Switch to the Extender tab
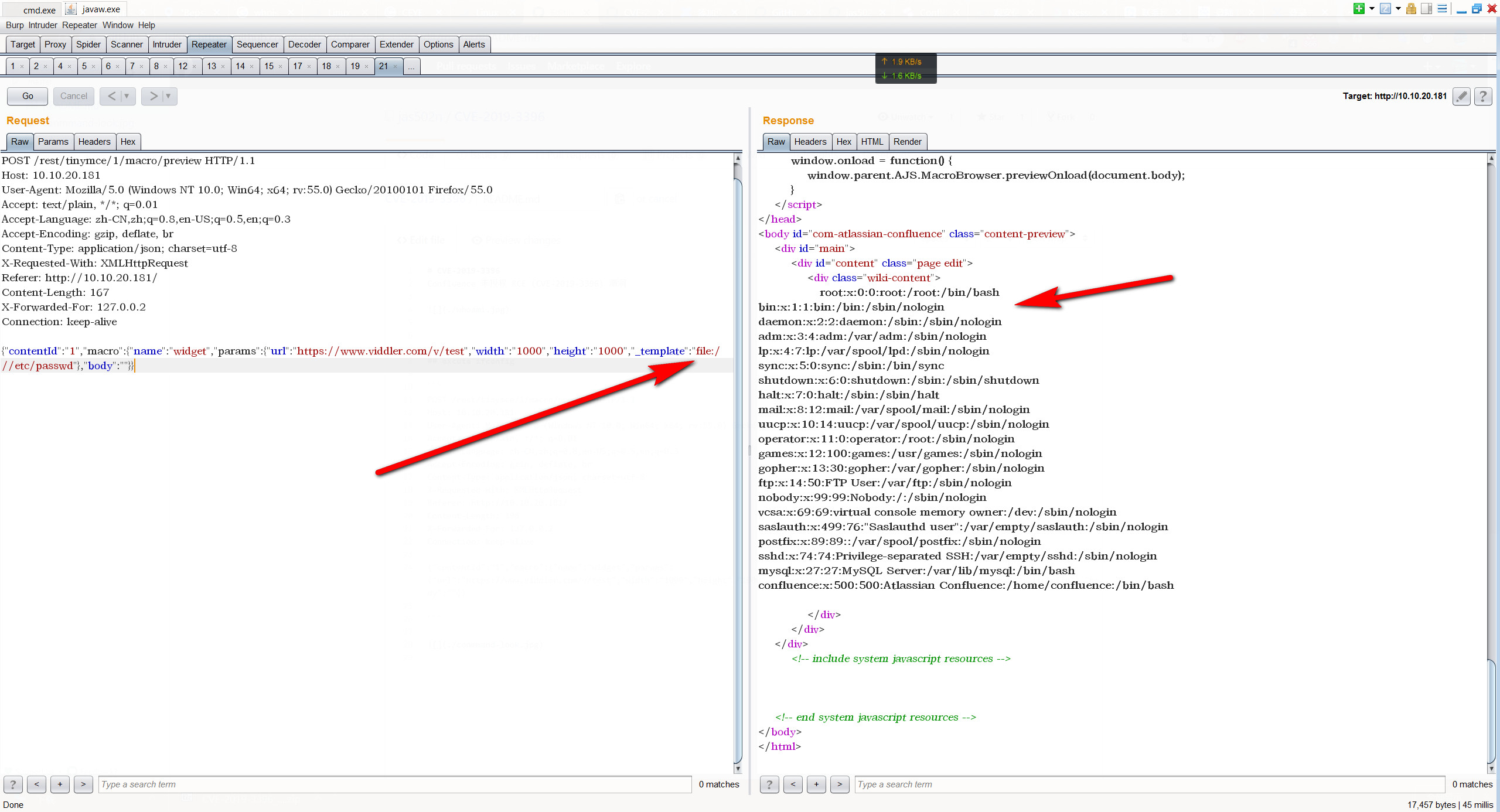Viewport: 1500px width, 812px height. pyautogui.click(x=397, y=45)
